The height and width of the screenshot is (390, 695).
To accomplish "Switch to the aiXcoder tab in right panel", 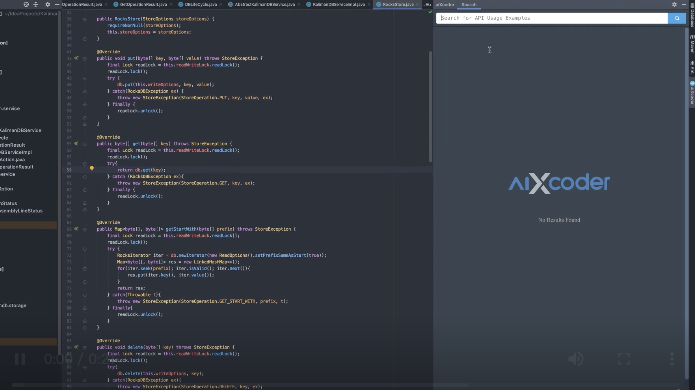I will (x=445, y=4).
